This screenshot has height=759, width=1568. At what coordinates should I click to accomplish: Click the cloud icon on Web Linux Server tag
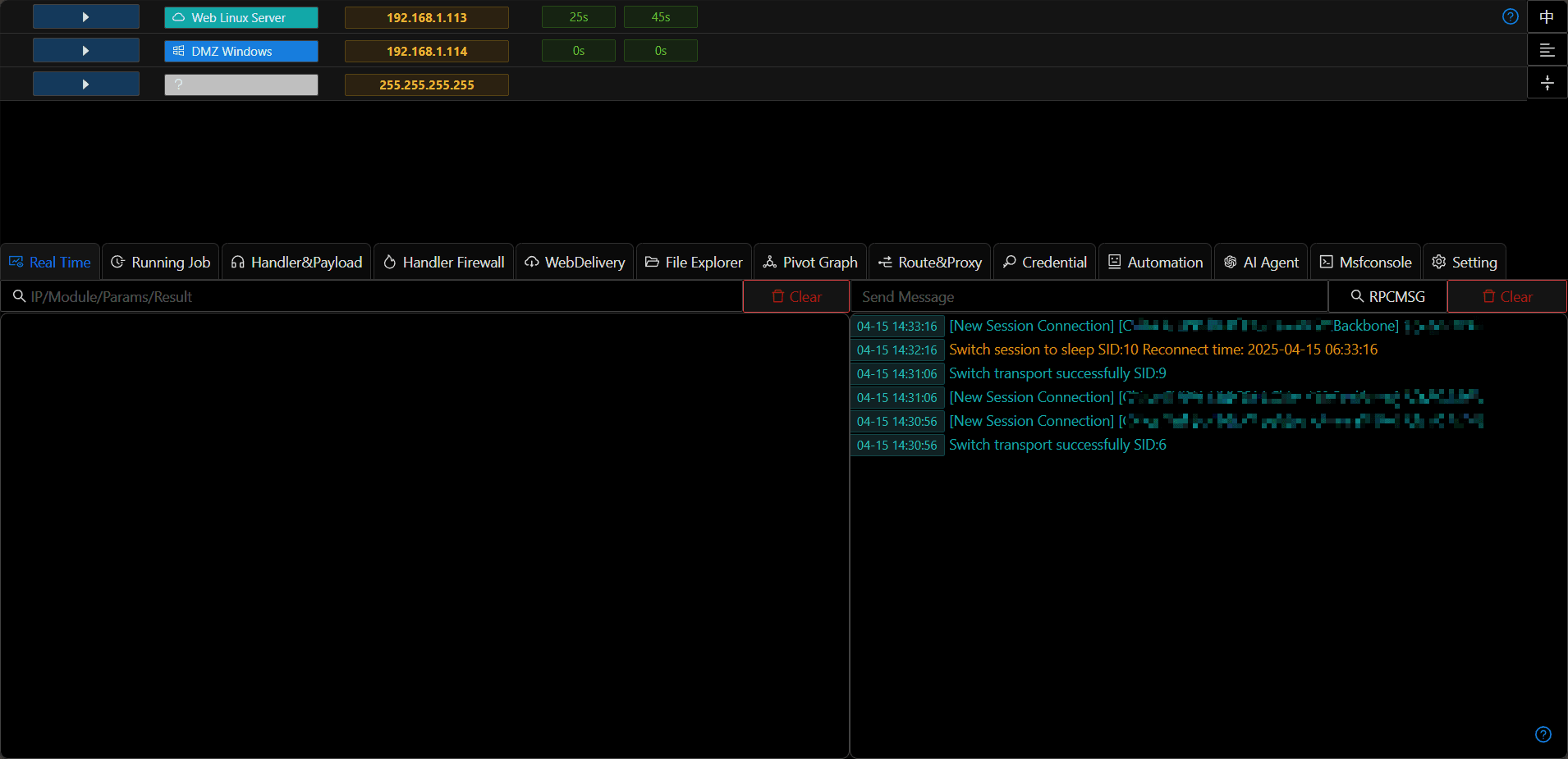click(178, 17)
